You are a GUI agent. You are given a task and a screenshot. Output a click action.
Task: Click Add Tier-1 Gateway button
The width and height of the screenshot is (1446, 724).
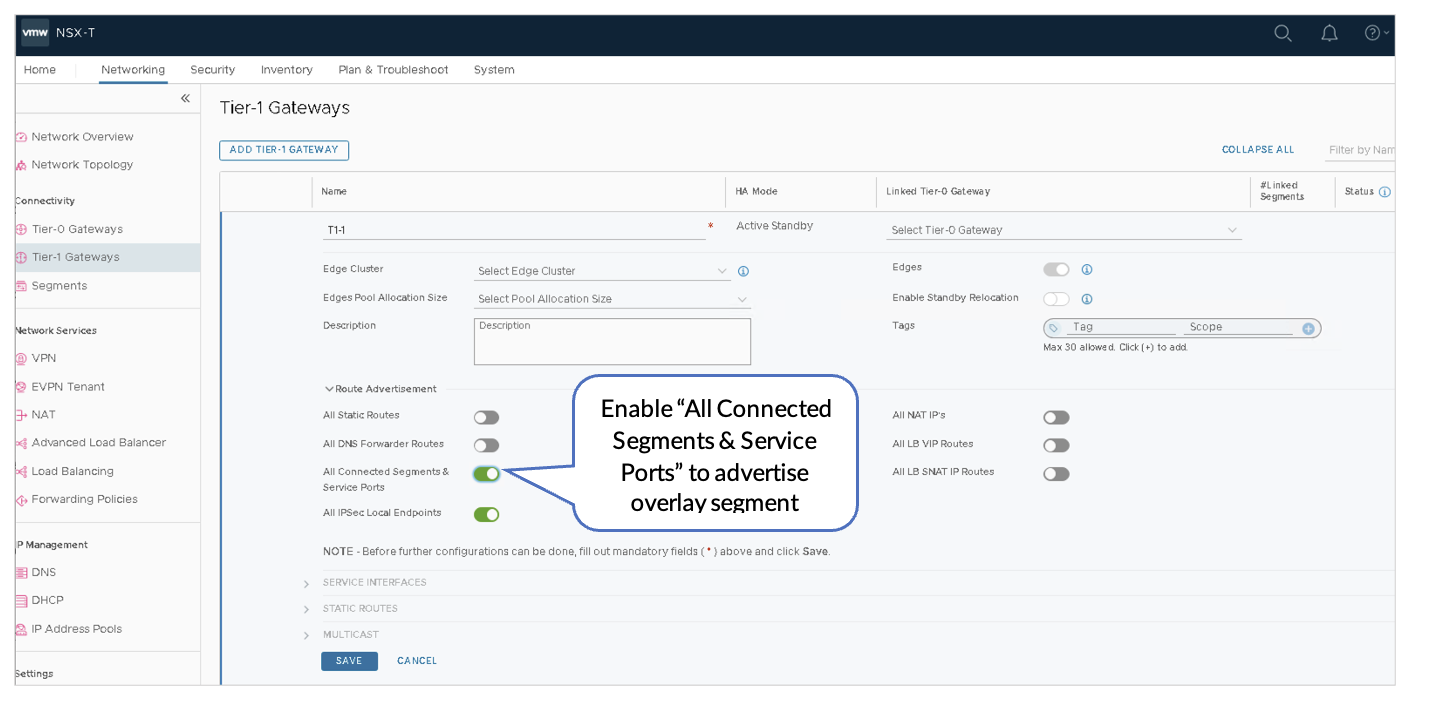pyautogui.click(x=284, y=150)
